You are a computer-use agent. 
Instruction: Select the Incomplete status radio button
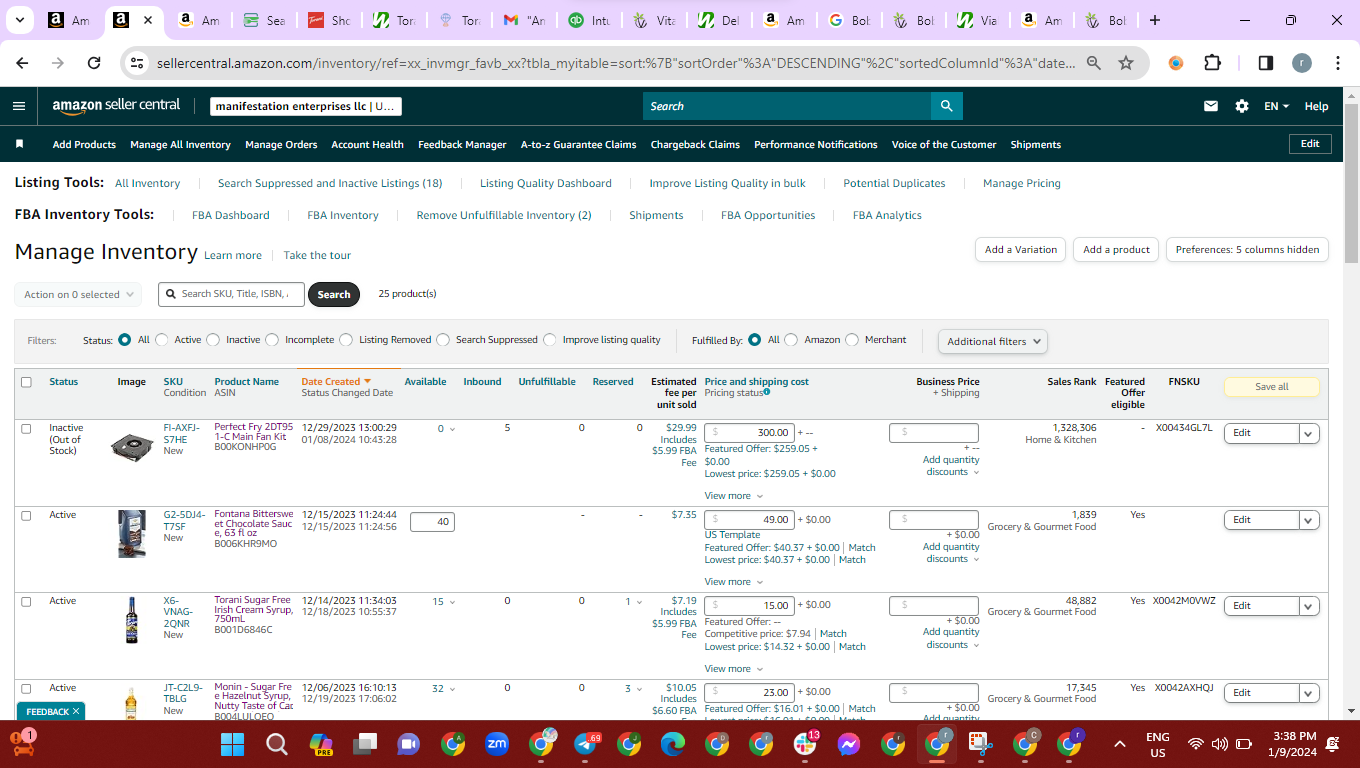point(272,340)
